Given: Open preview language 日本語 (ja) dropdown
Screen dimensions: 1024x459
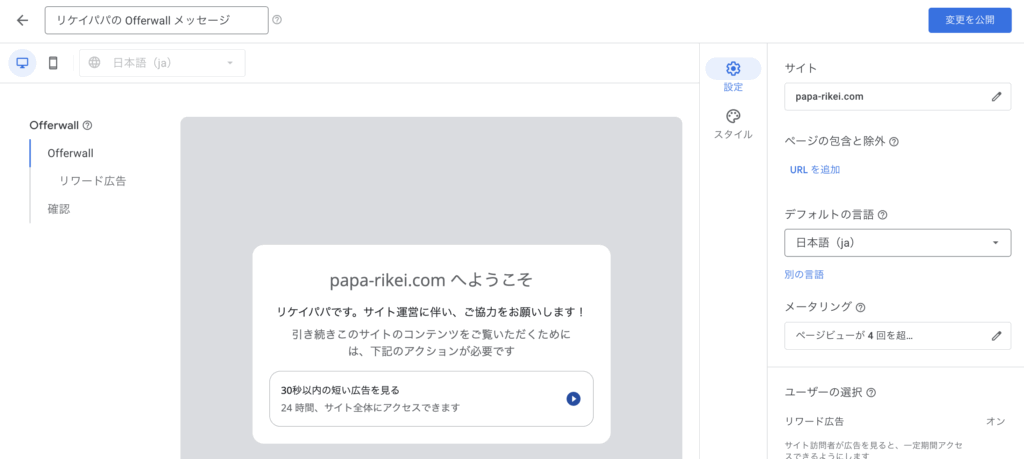Looking at the screenshot, I should 163,63.
